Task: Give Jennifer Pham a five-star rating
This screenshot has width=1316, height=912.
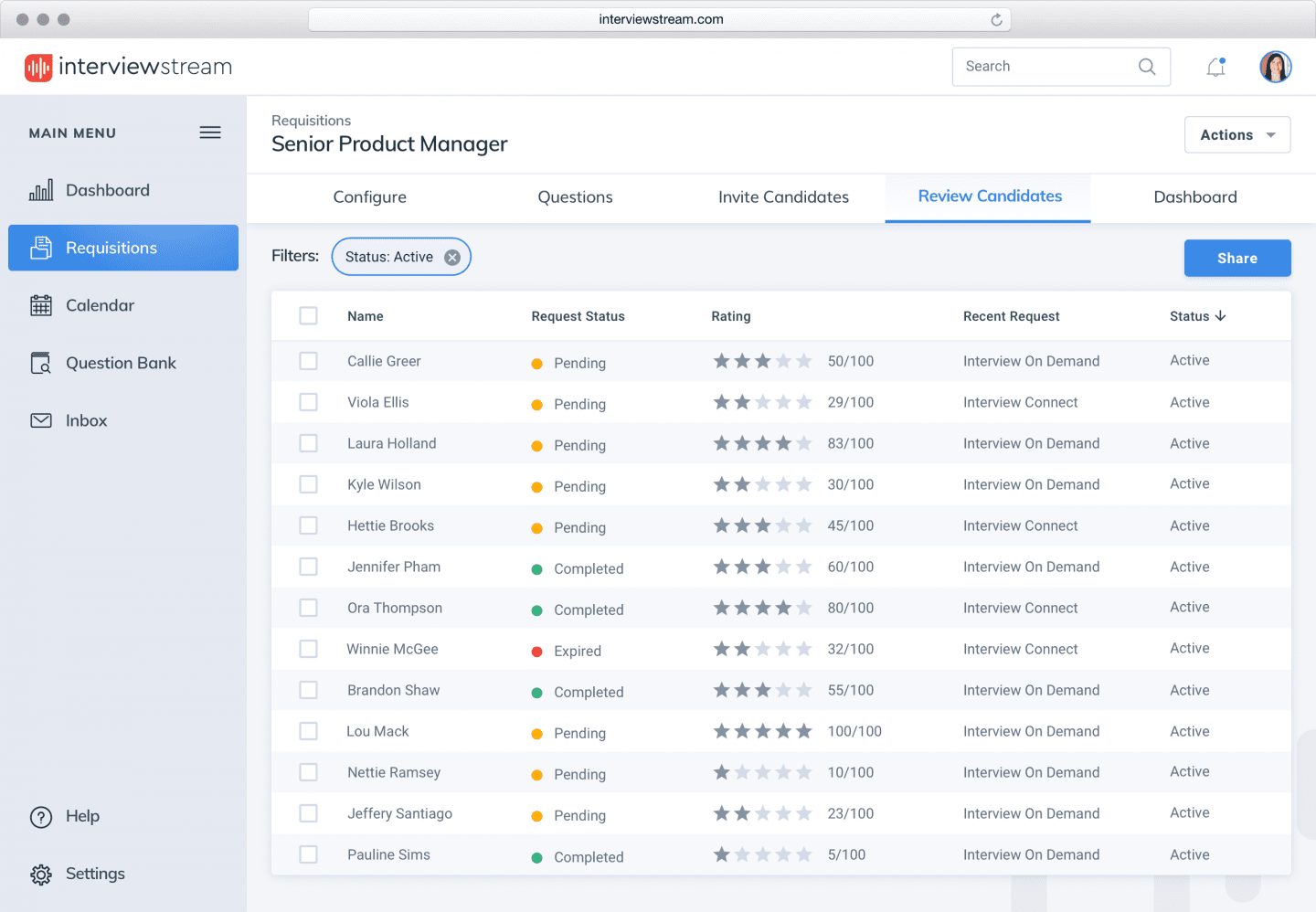Action: (x=805, y=566)
